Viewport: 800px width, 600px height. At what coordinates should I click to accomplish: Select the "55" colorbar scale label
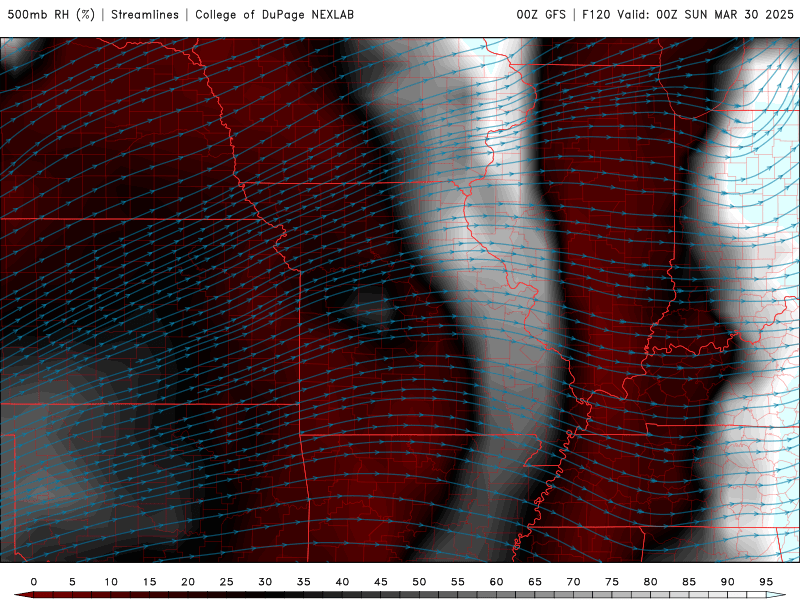click(x=458, y=582)
